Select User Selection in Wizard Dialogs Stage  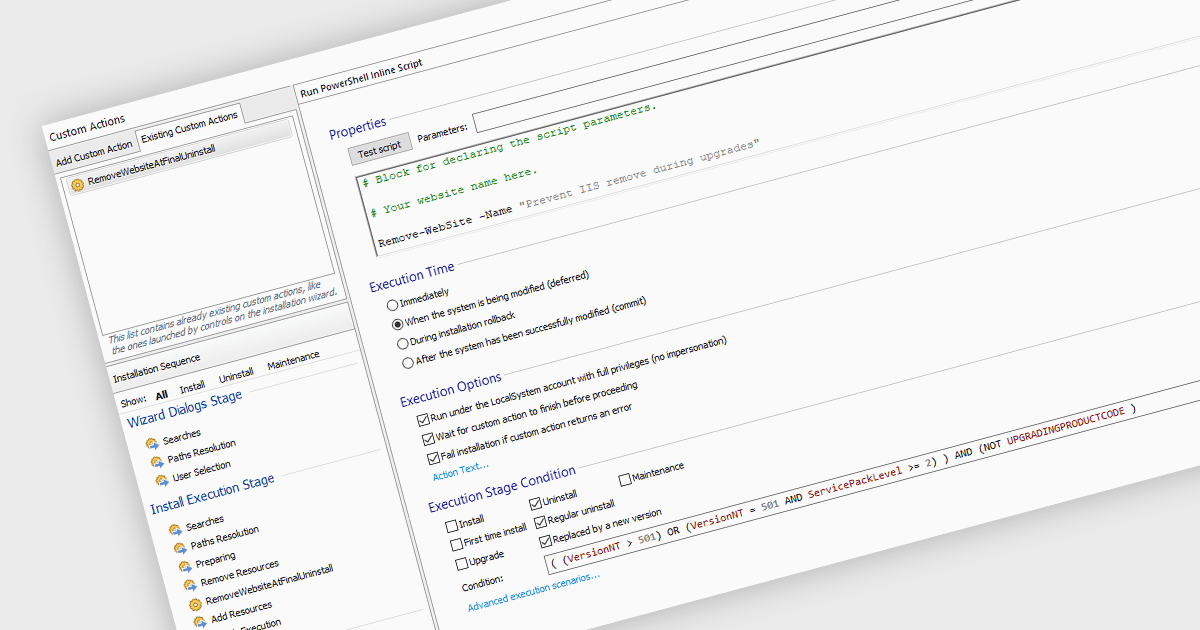199,470
